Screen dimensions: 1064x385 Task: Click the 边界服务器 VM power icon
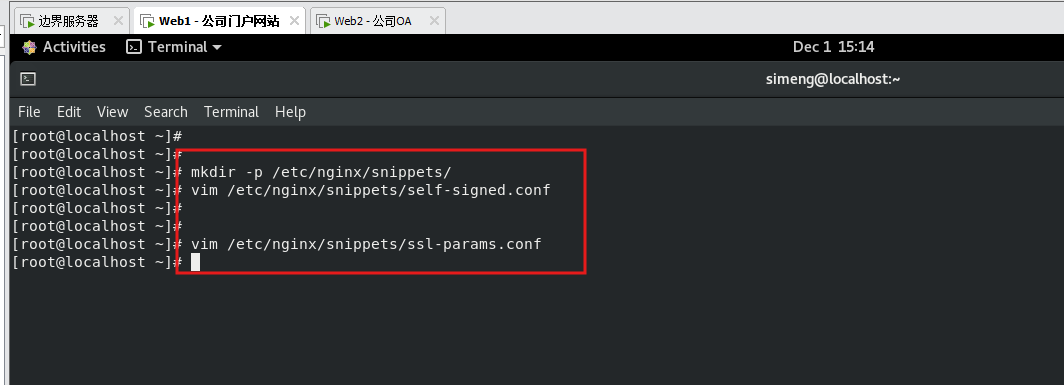[x=28, y=22]
